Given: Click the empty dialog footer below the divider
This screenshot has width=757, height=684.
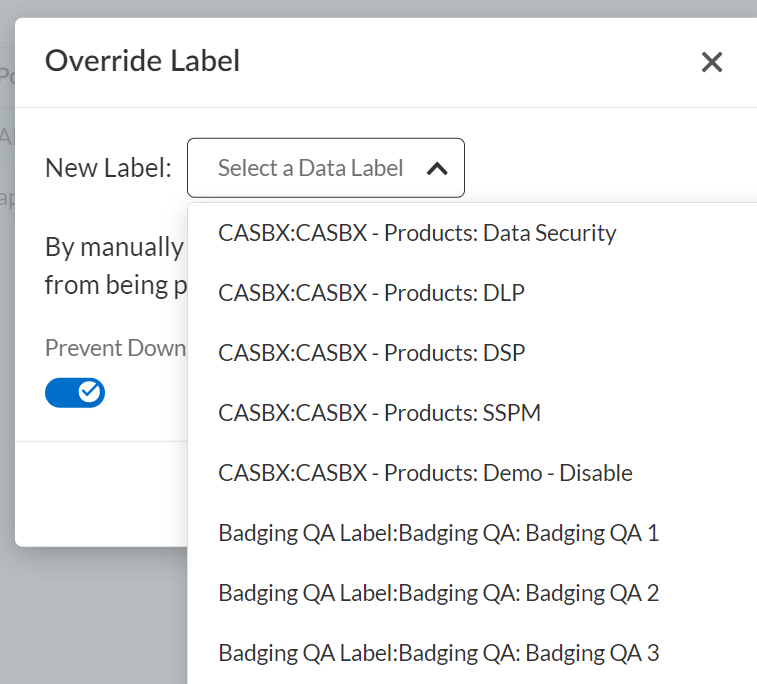Looking at the screenshot, I should pyautogui.click(x=100, y=495).
